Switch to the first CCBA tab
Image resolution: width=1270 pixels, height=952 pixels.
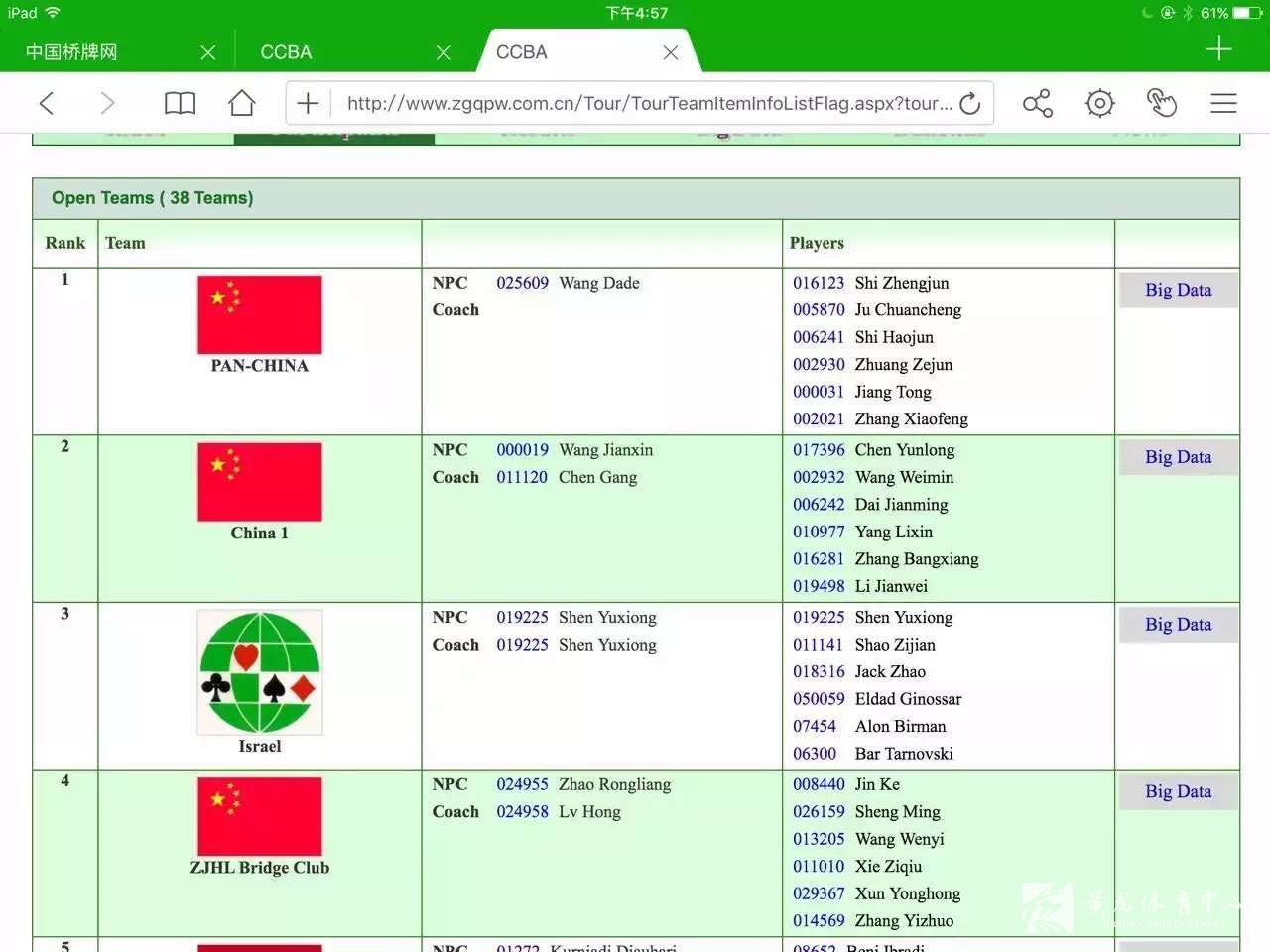286,51
